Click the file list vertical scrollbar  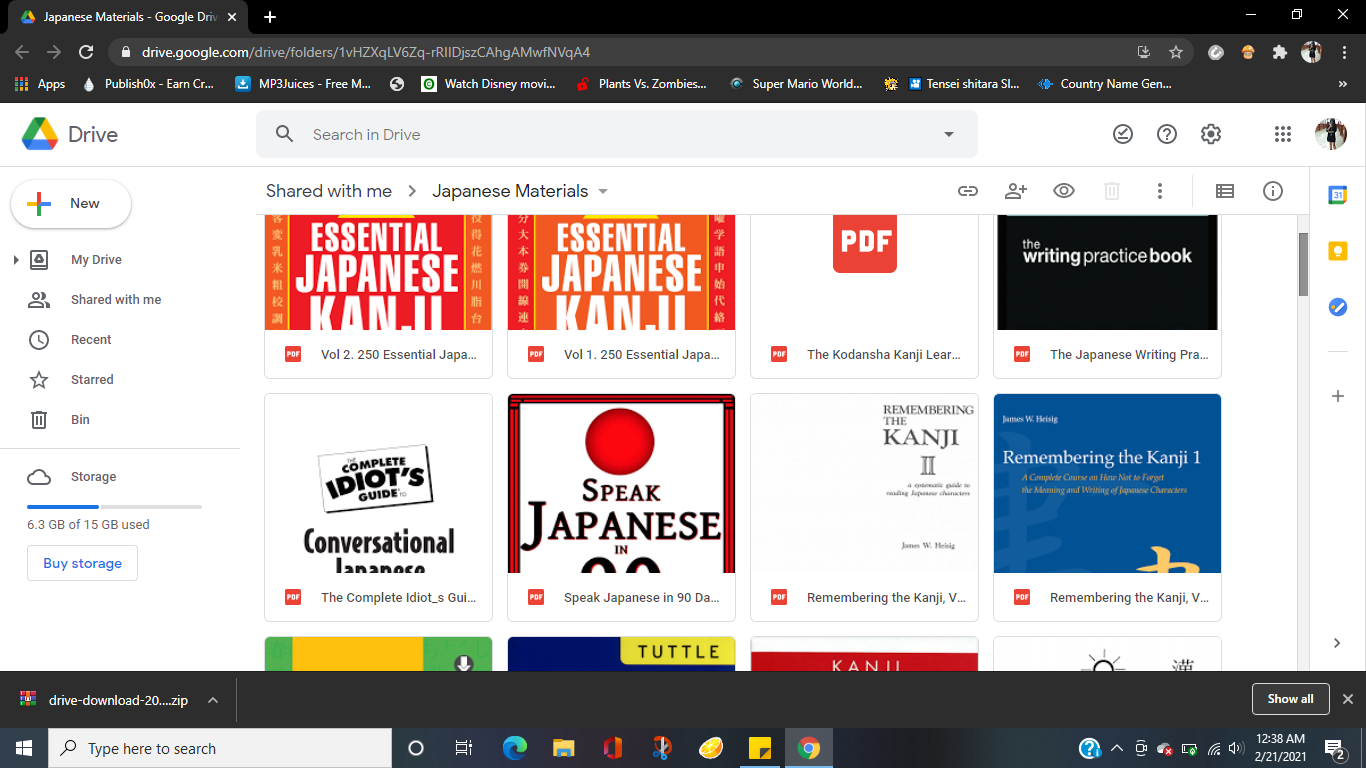click(x=1303, y=264)
